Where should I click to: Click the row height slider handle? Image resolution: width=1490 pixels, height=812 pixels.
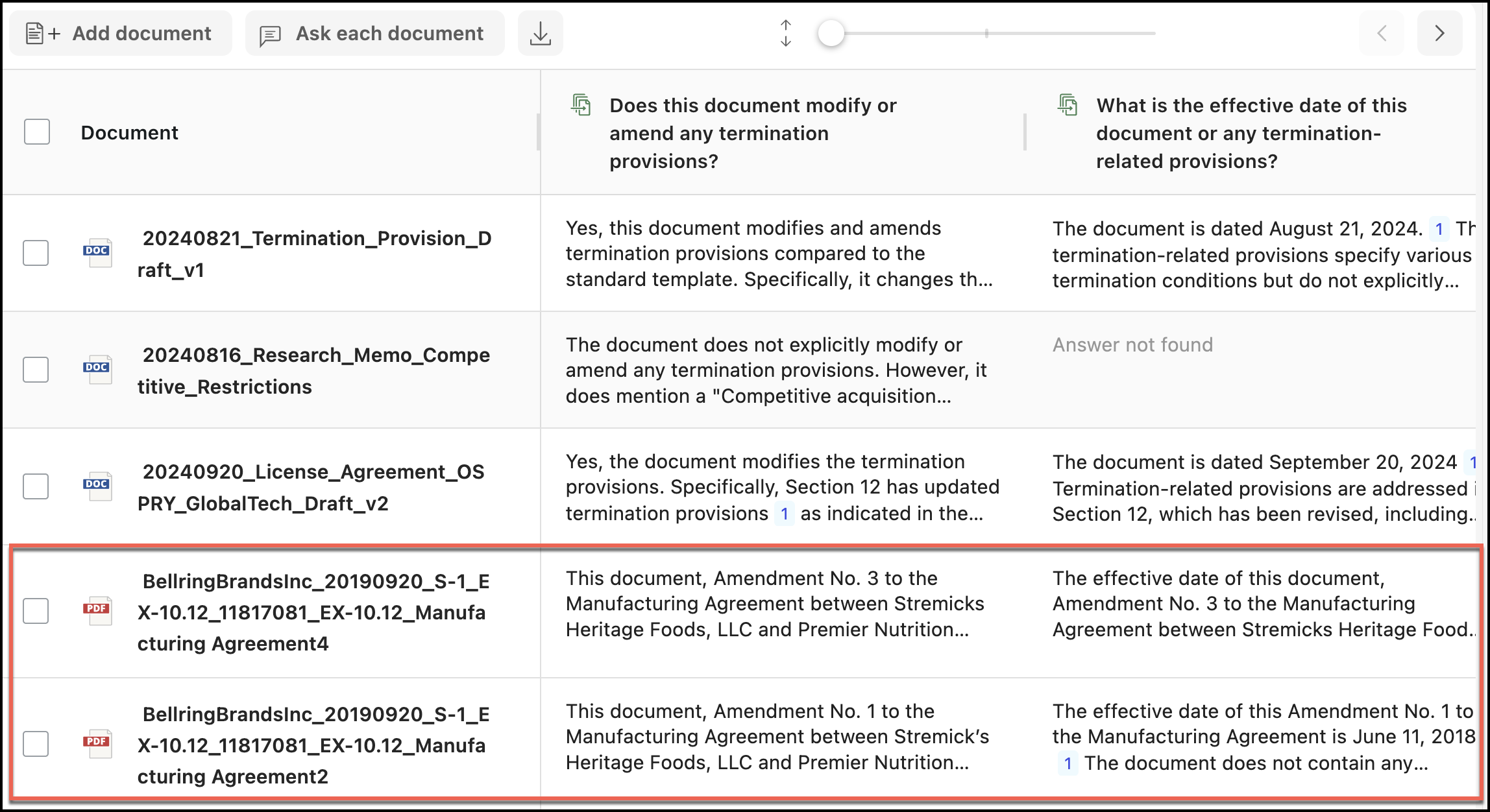point(831,33)
